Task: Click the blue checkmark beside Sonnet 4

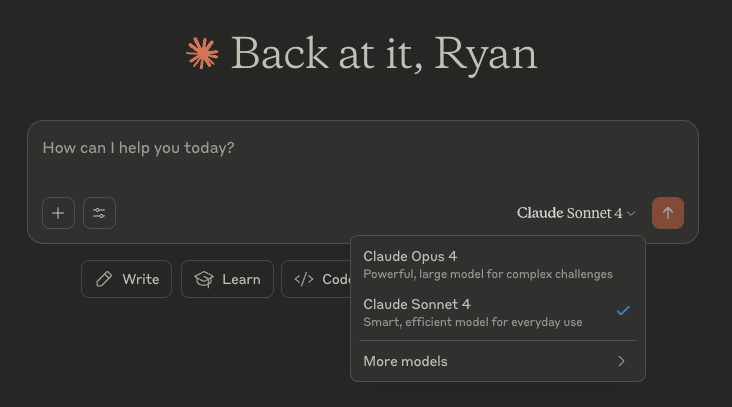Action: pyautogui.click(x=623, y=310)
